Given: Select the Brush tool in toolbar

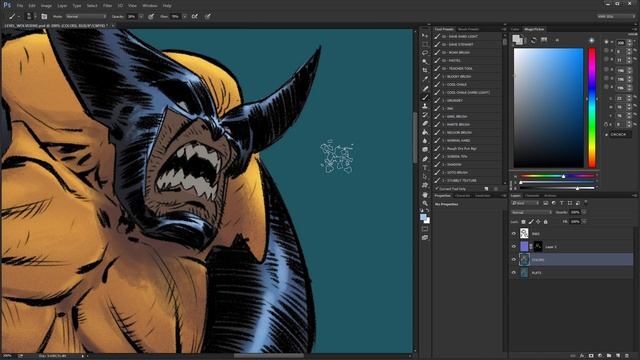Looking at the screenshot, I should [x=425, y=97].
